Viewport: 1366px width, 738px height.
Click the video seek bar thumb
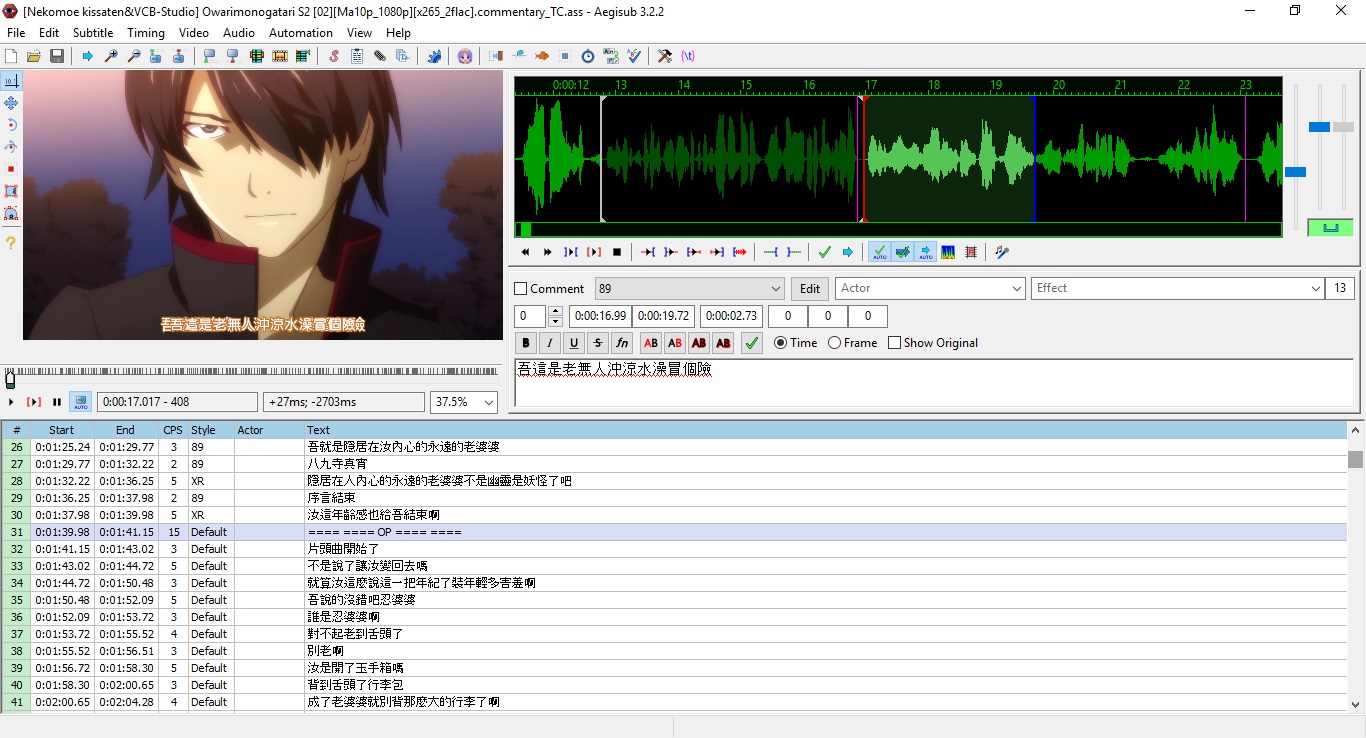click(10, 380)
